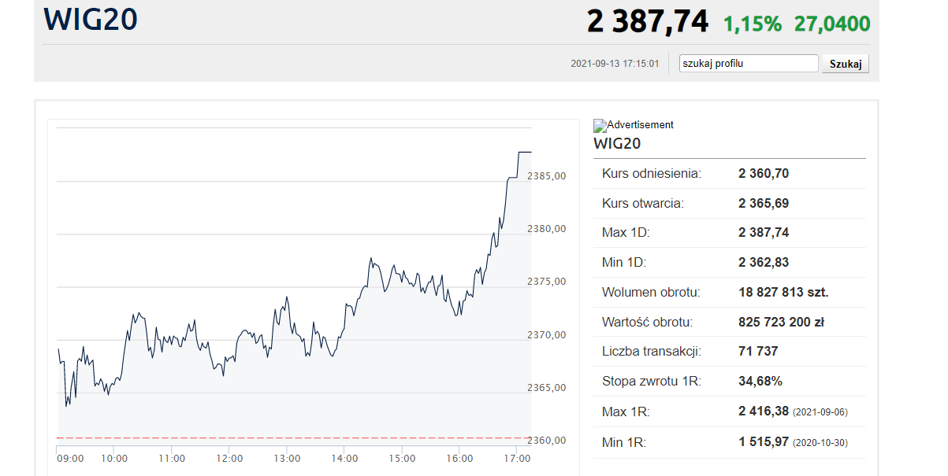The height and width of the screenshot is (476, 948).
Task: Click the 'Liczba transakcji:' label
Action: coord(651,351)
